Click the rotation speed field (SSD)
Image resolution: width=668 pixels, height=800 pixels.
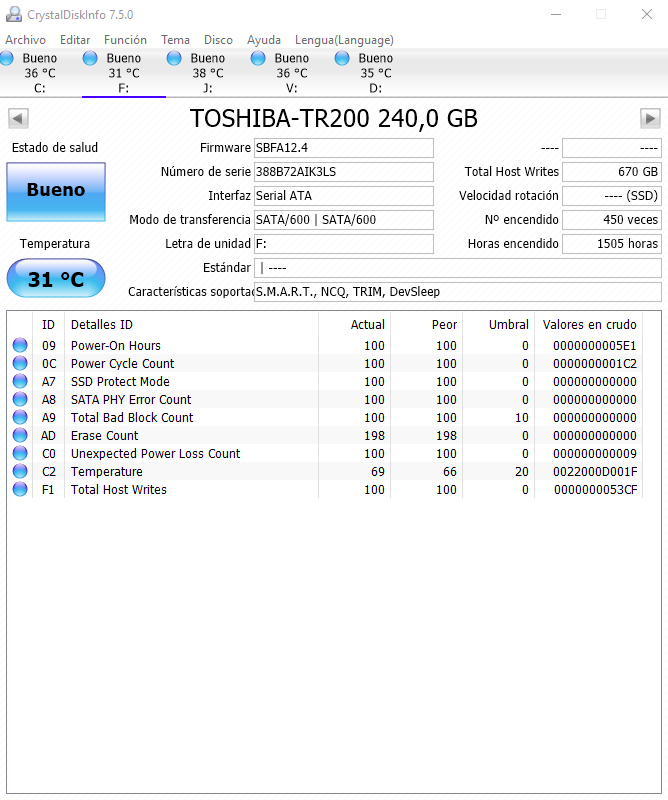[612, 196]
